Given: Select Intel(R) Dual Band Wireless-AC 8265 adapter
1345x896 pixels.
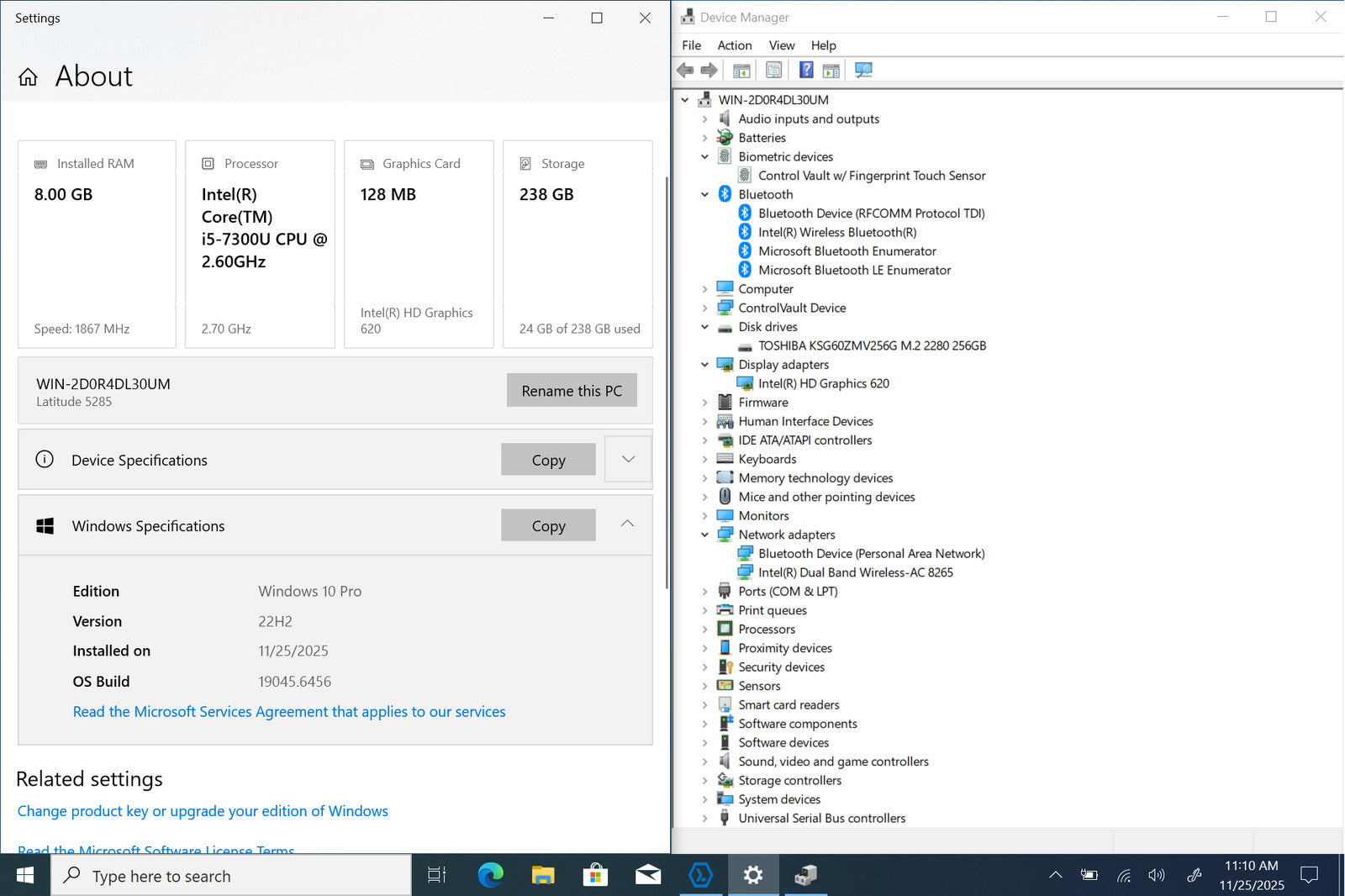Looking at the screenshot, I should (x=855, y=572).
